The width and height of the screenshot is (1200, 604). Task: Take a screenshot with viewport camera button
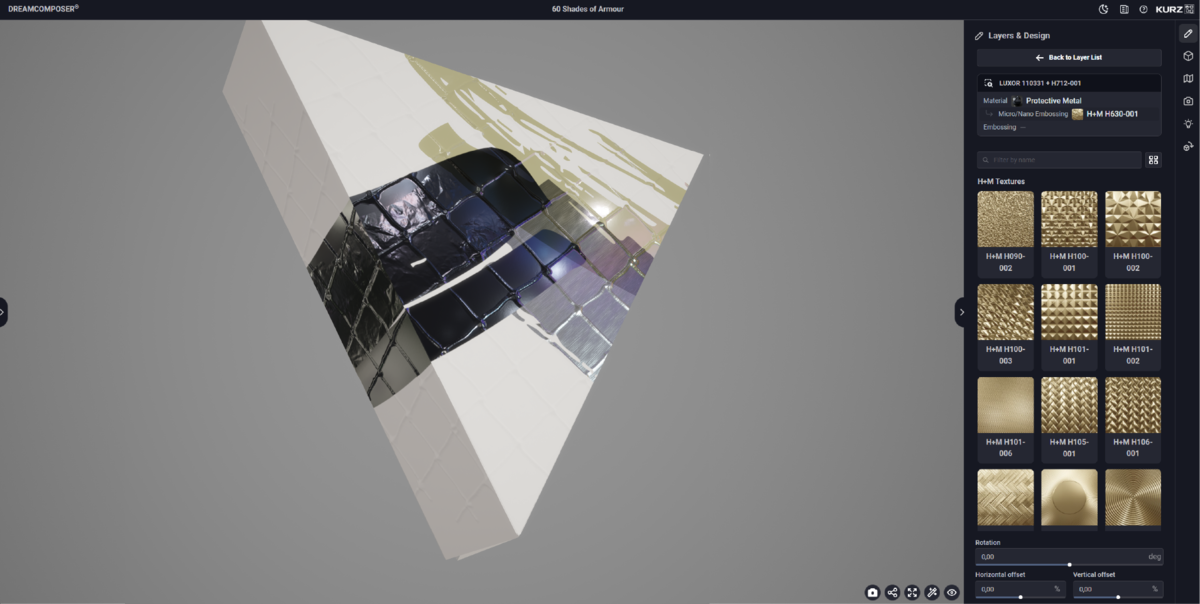pos(872,592)
